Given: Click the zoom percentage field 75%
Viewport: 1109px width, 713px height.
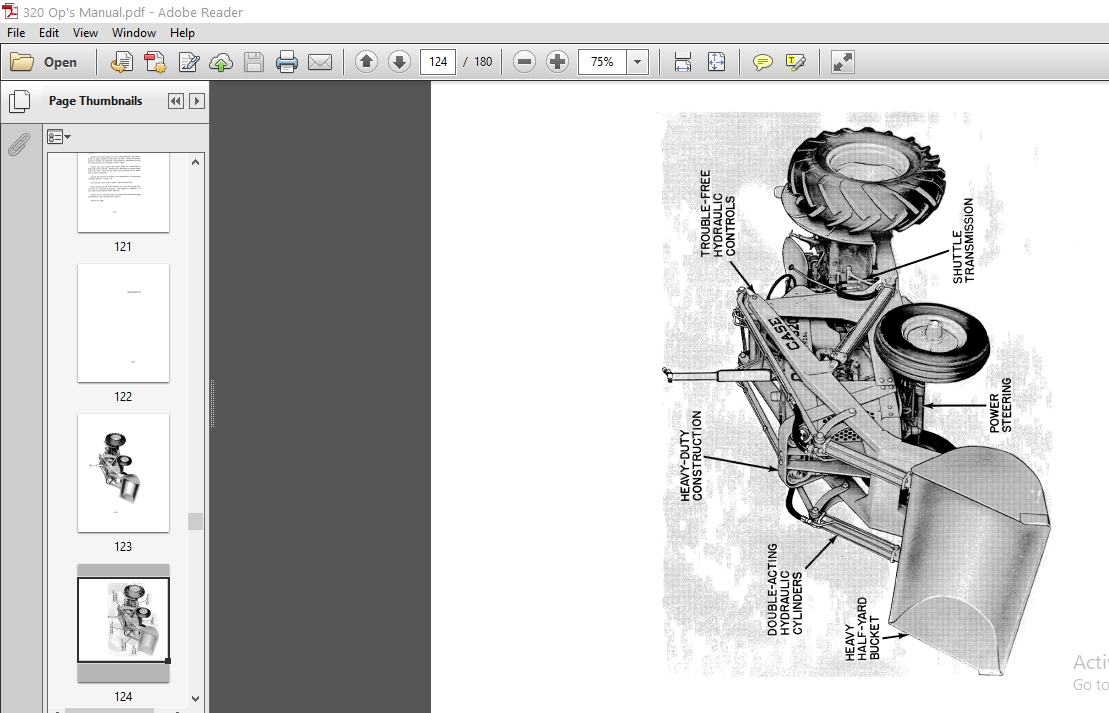Looking at the screenshot, I should 603,62.
